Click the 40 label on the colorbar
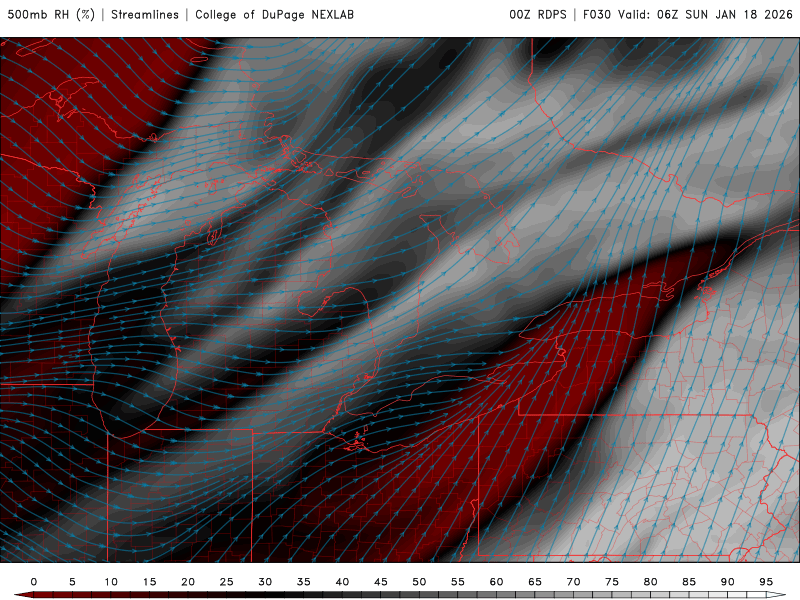 [x=342, y=582]
